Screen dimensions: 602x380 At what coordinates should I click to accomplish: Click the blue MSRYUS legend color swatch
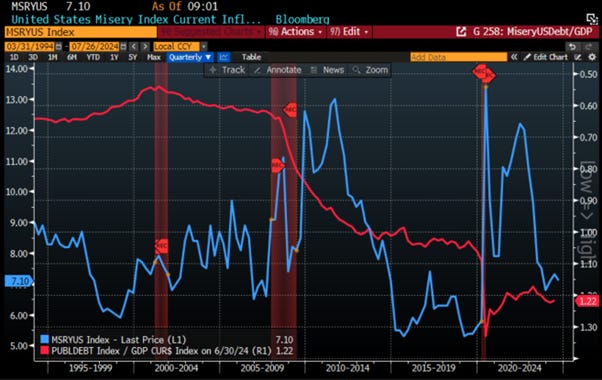tap(45, 339)
